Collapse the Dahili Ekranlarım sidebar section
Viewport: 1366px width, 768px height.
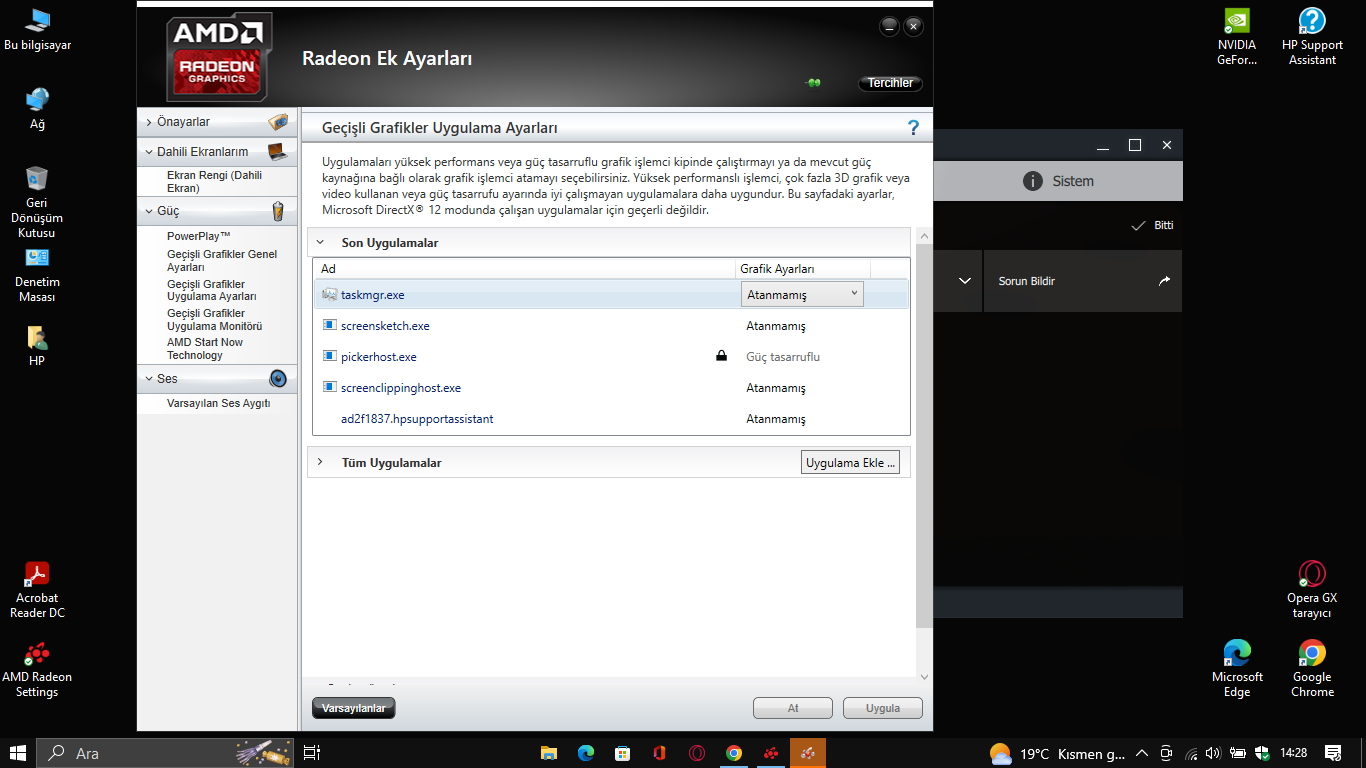pos(149,152)
